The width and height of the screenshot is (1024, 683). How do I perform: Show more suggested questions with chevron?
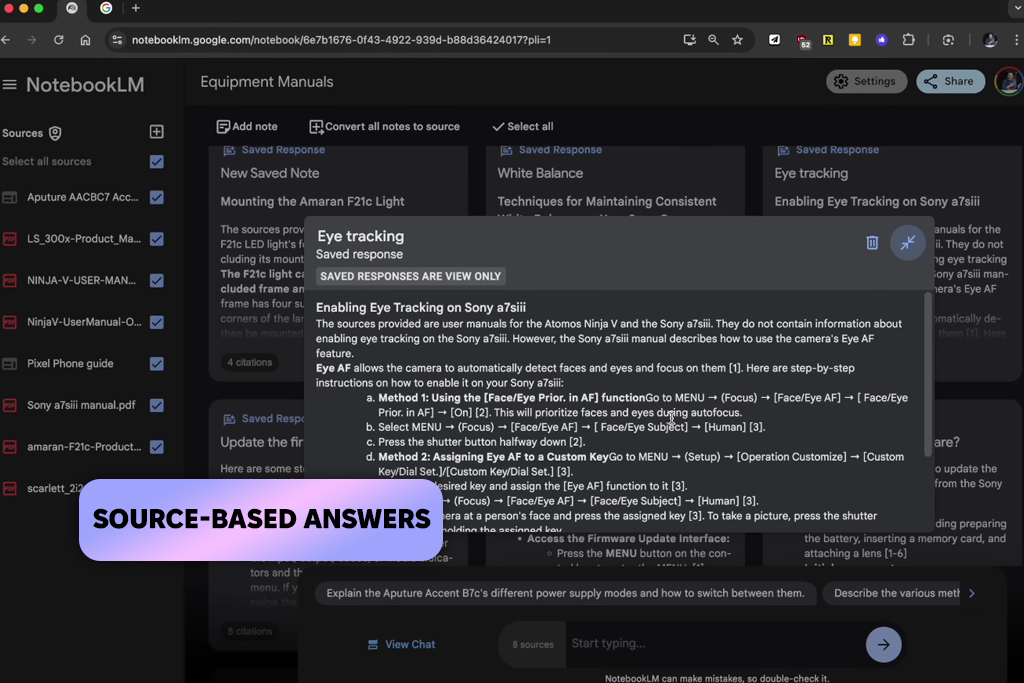coord(972,594)
